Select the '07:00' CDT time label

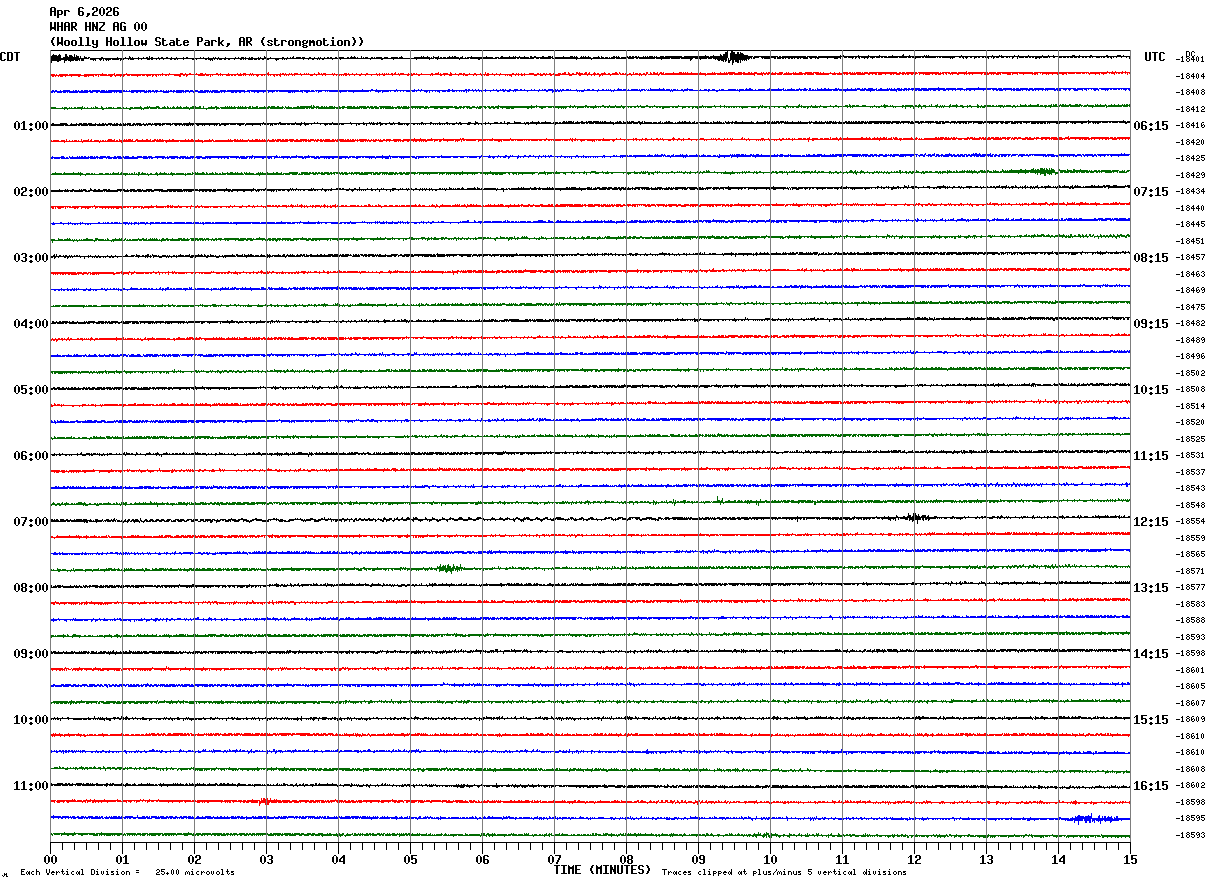coord(30,522)
